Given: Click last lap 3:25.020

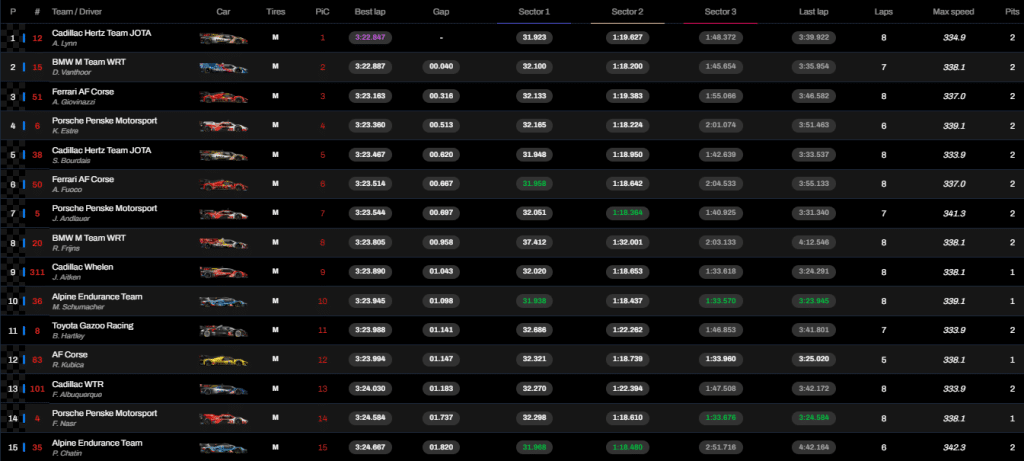Looking at the screenshot, I should (814, 359).
